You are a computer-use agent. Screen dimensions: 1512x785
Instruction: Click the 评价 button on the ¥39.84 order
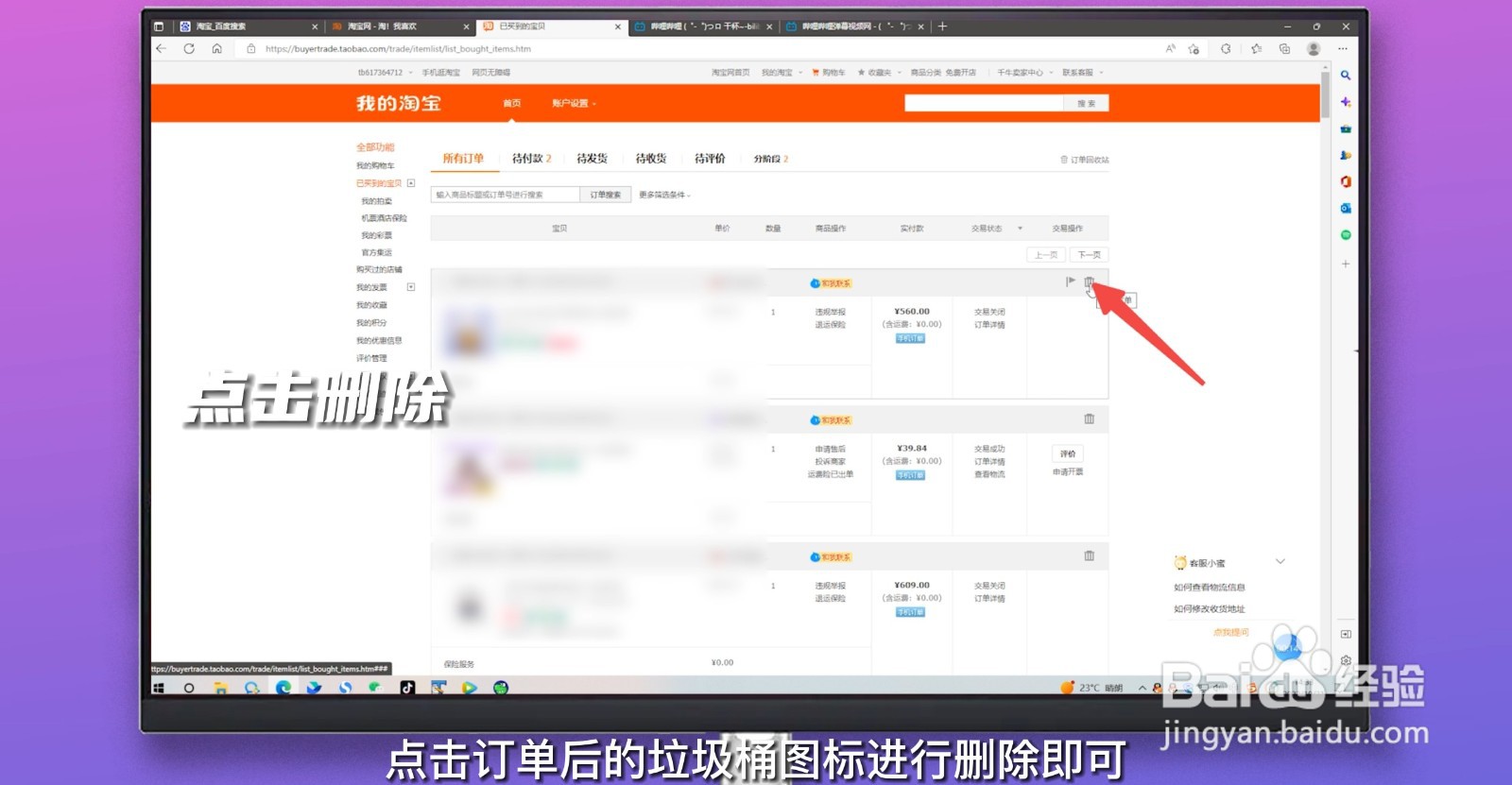tap(1068, 454)
